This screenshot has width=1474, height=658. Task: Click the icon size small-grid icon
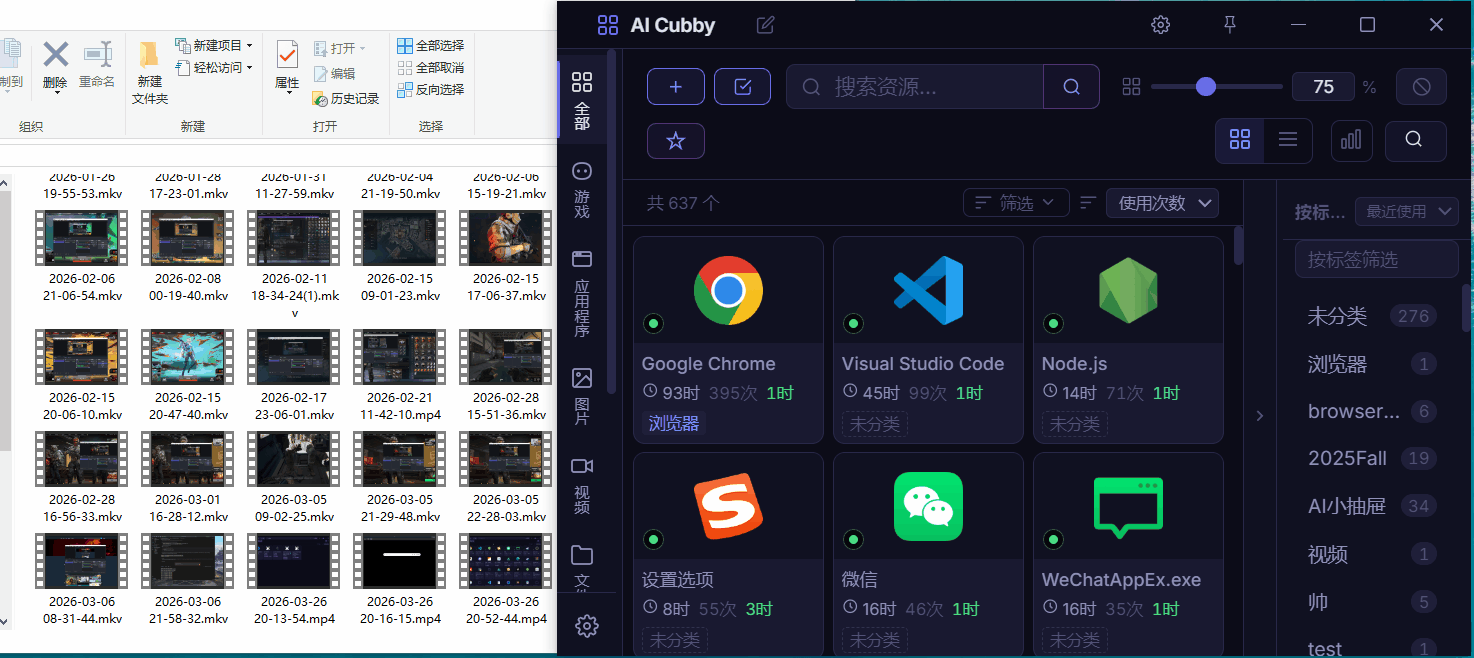[1131, 87]
